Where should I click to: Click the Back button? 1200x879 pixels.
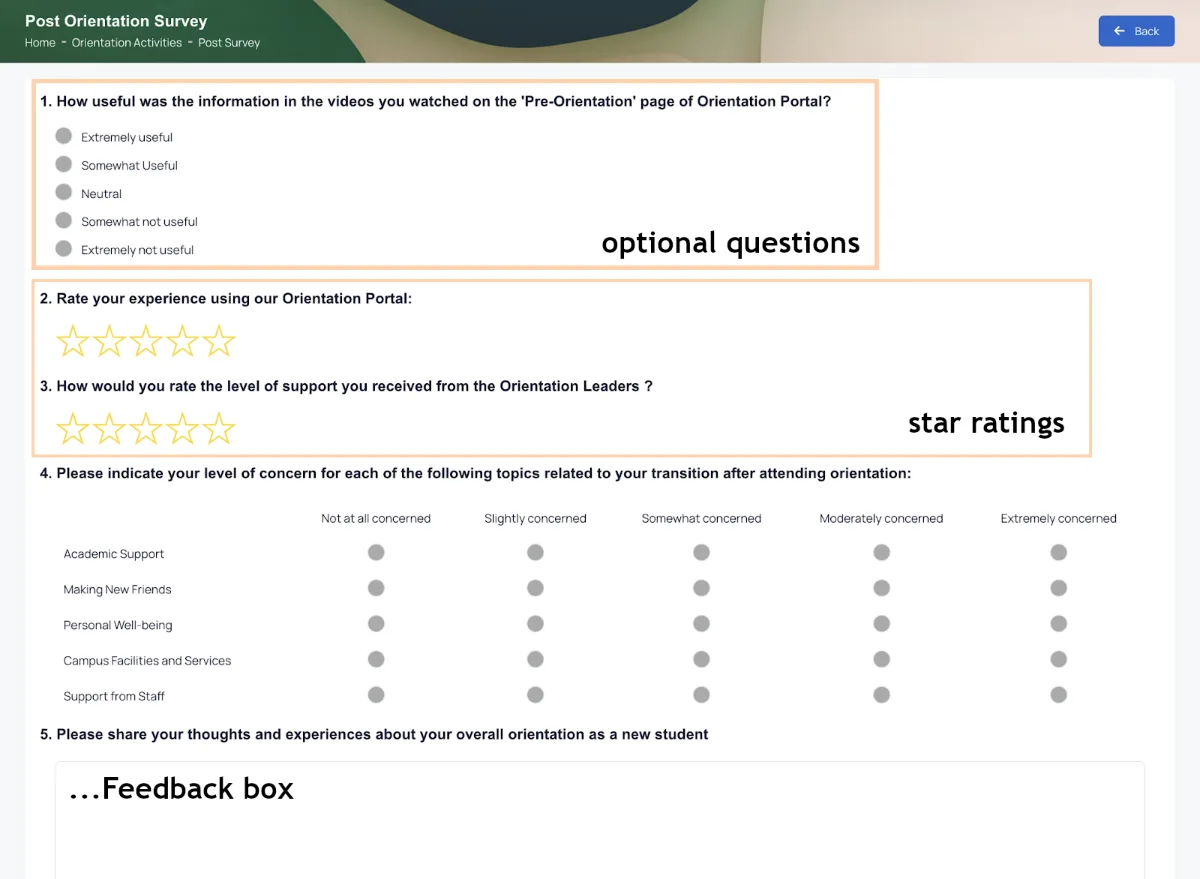click(1136, 31)
